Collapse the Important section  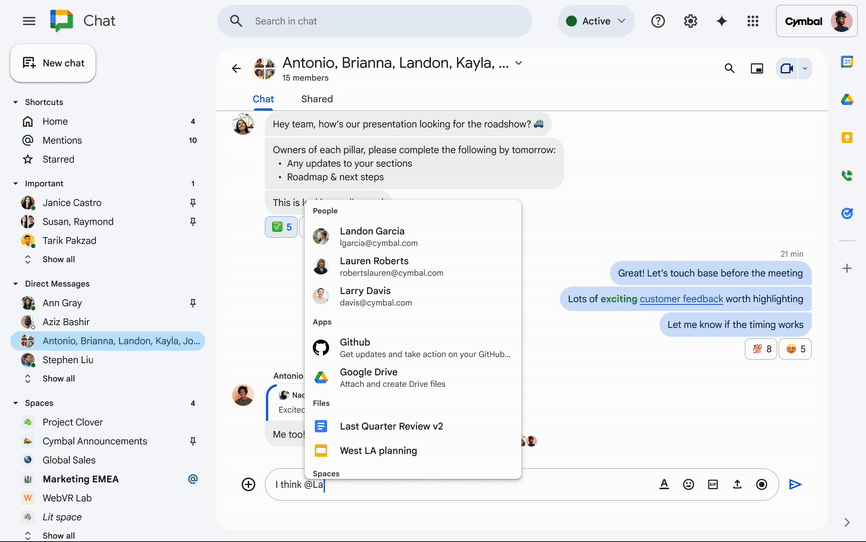(x=15, y=183)
